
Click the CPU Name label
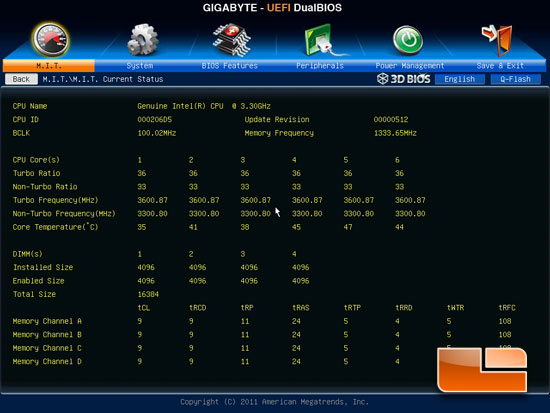[x=30, y=106]
